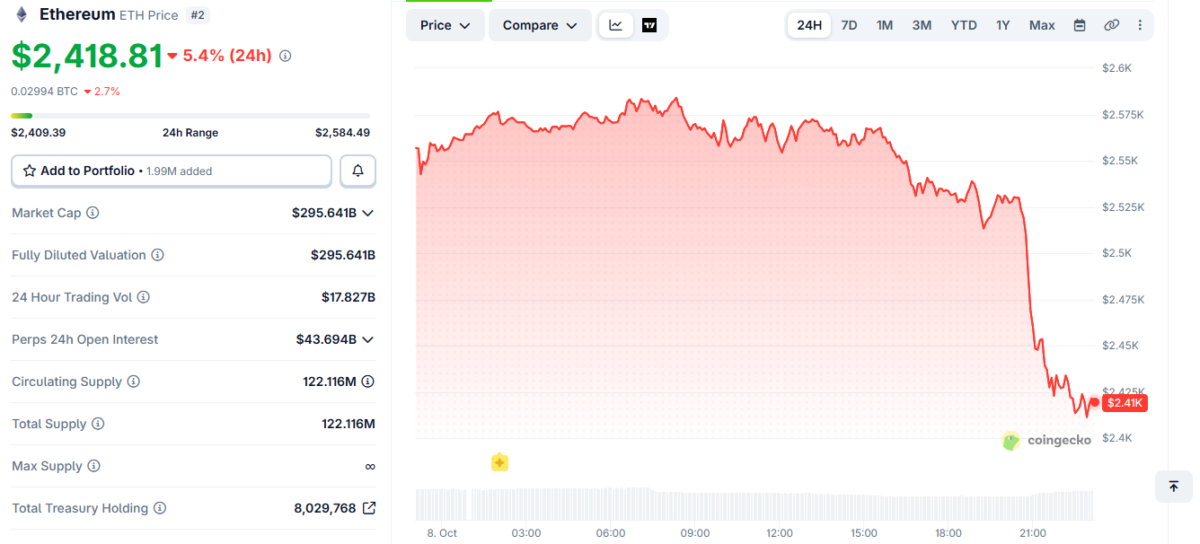
Task: Click the $2,418.81 price text
Action: point(87,56)
